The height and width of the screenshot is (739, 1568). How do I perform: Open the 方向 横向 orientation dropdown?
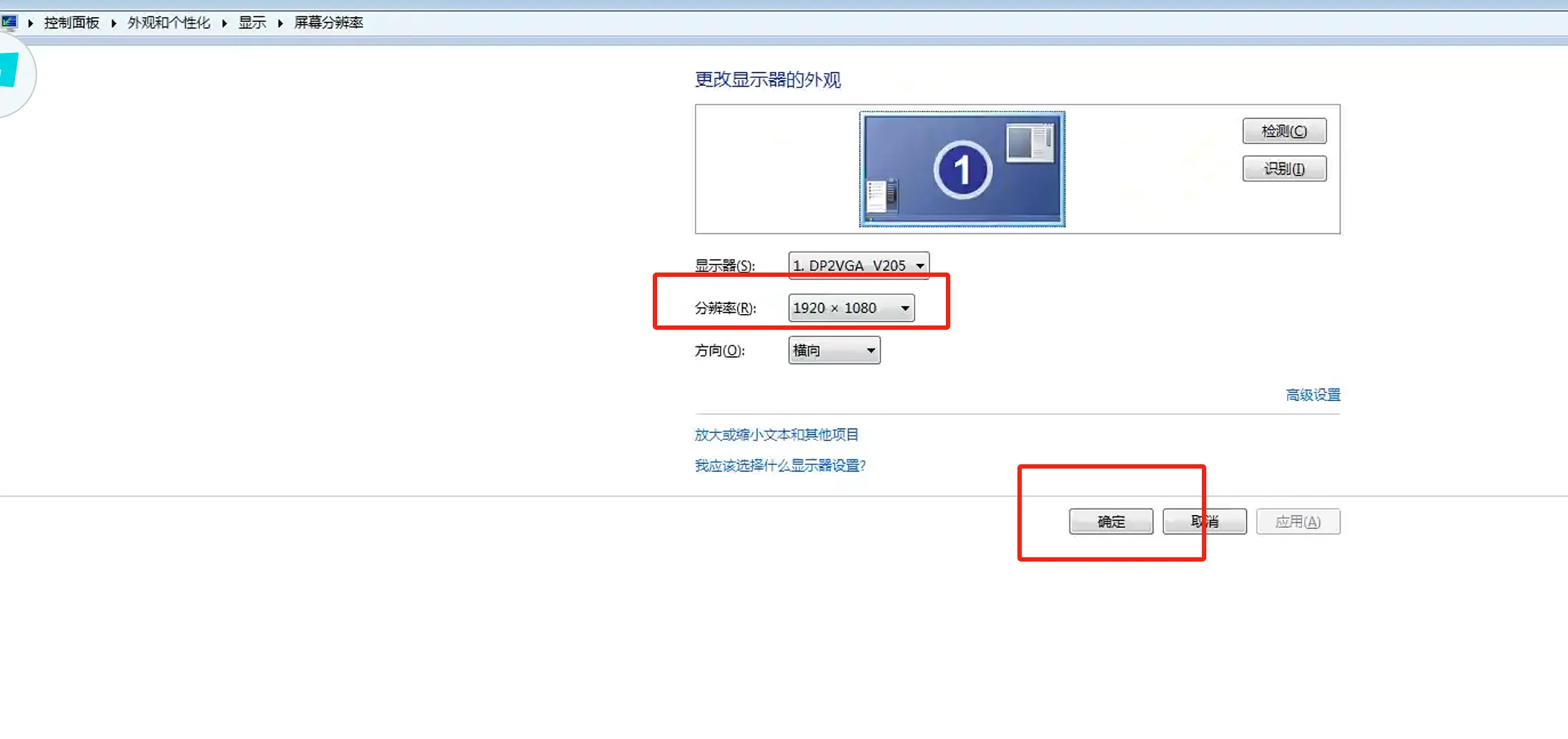pyautogui.click(x=834, y=351)
